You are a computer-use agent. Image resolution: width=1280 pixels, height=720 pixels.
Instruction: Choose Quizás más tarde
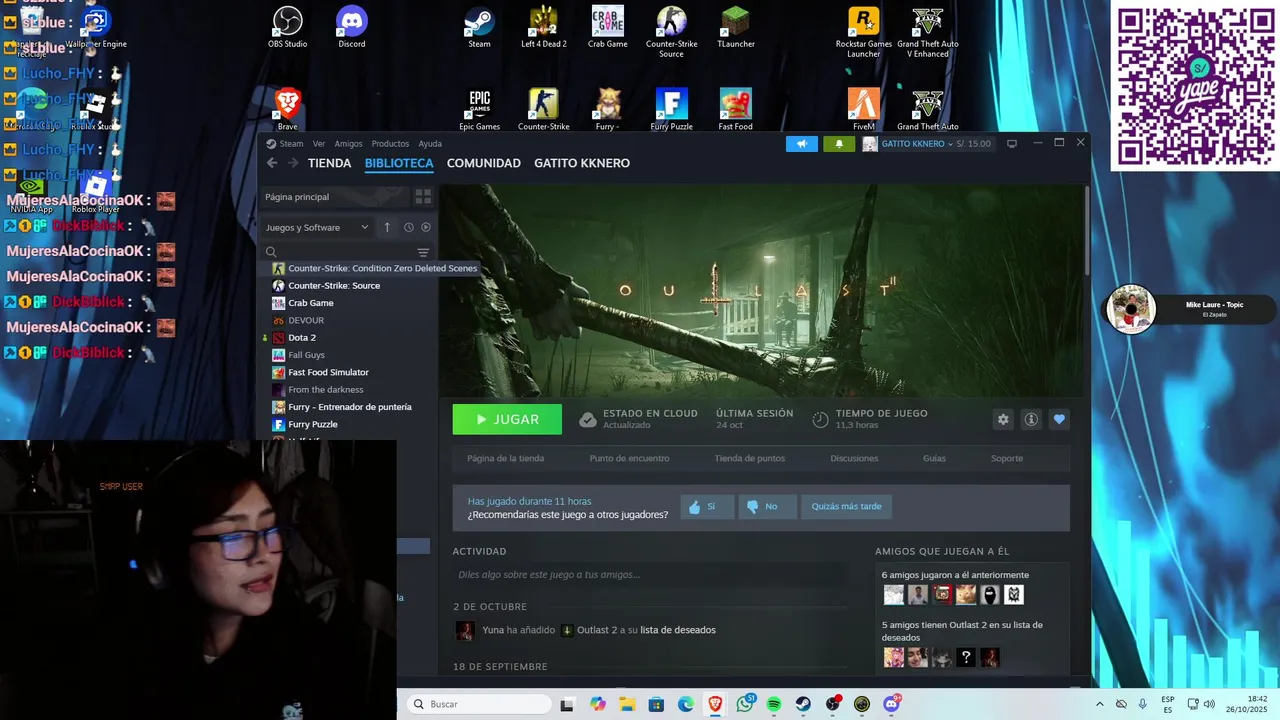click(846, 506)
